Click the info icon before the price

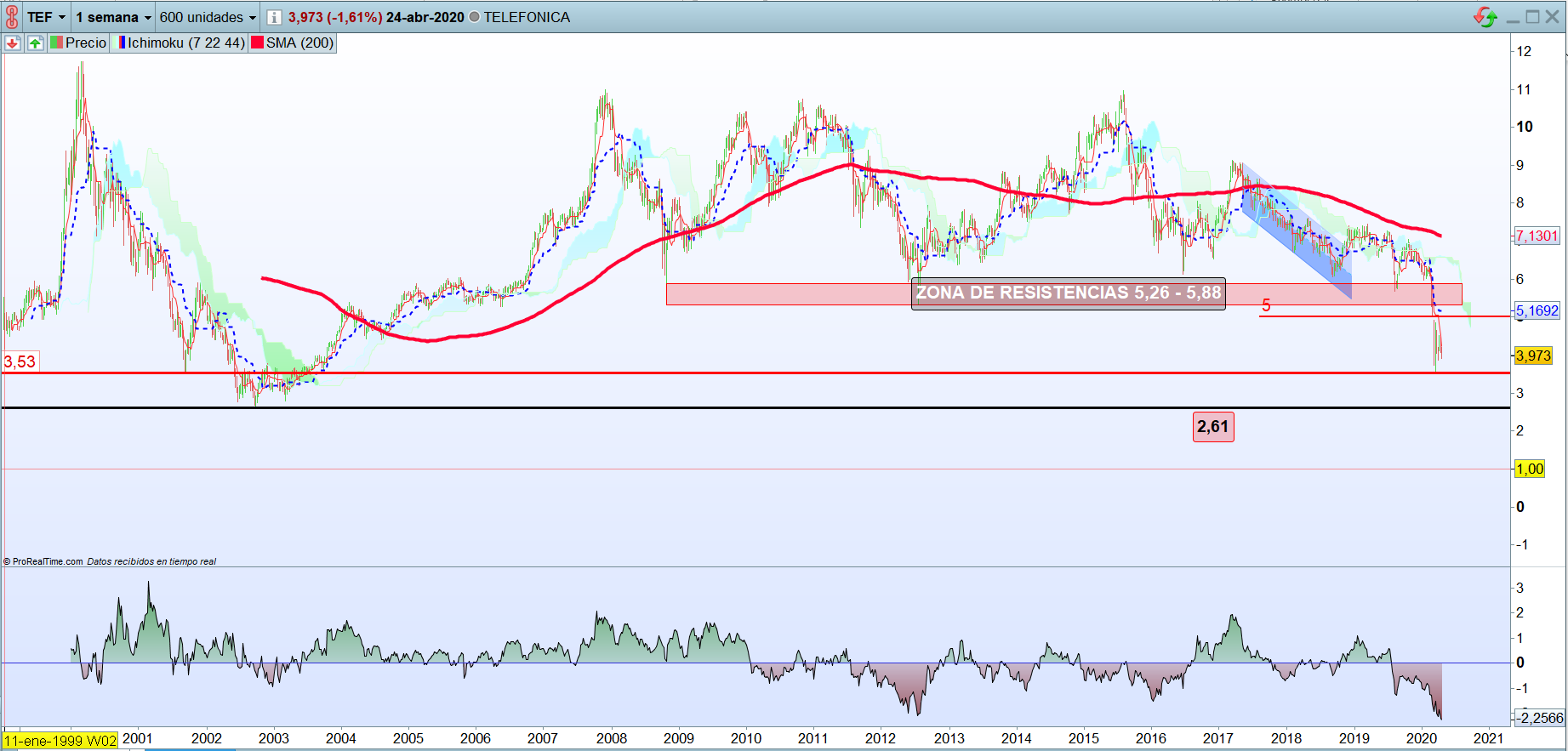coord(274,17)
